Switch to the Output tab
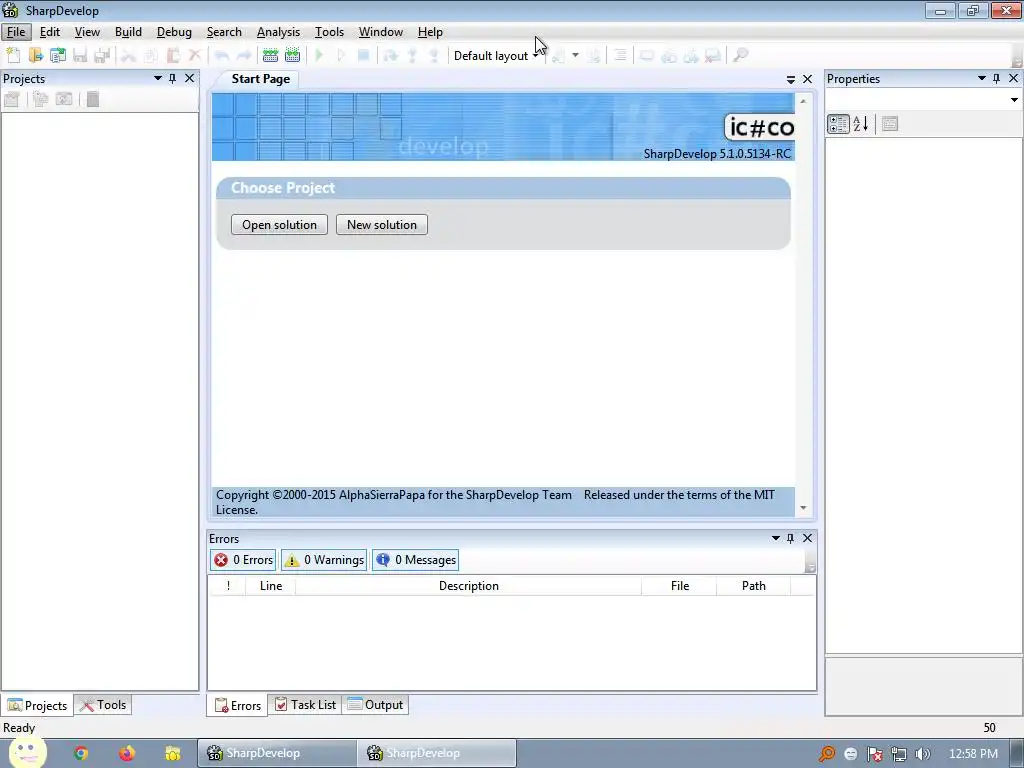Image resolution: width=1024 pixels, height=768 pixels. (376, 705)
